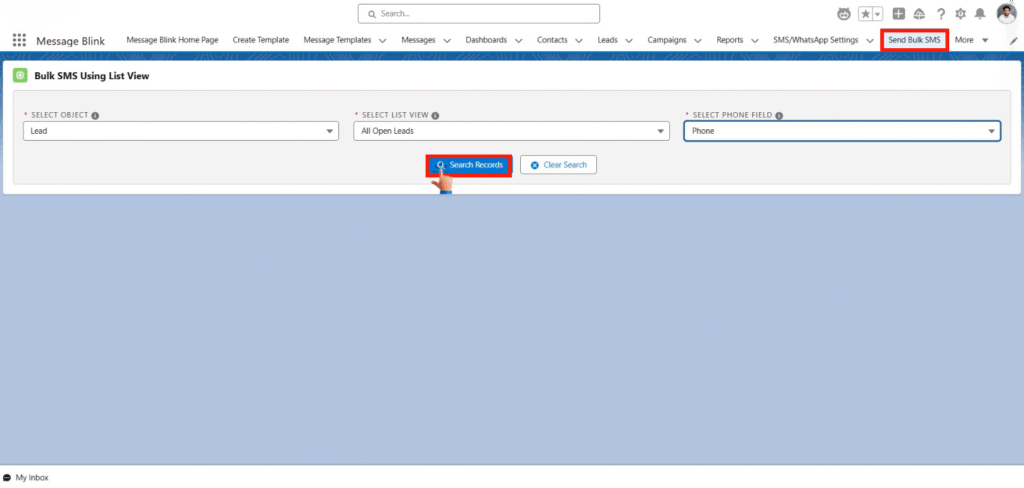Open the App Launcher grid icon
This screenshot has height=488, width=1024.
[20, 40]
